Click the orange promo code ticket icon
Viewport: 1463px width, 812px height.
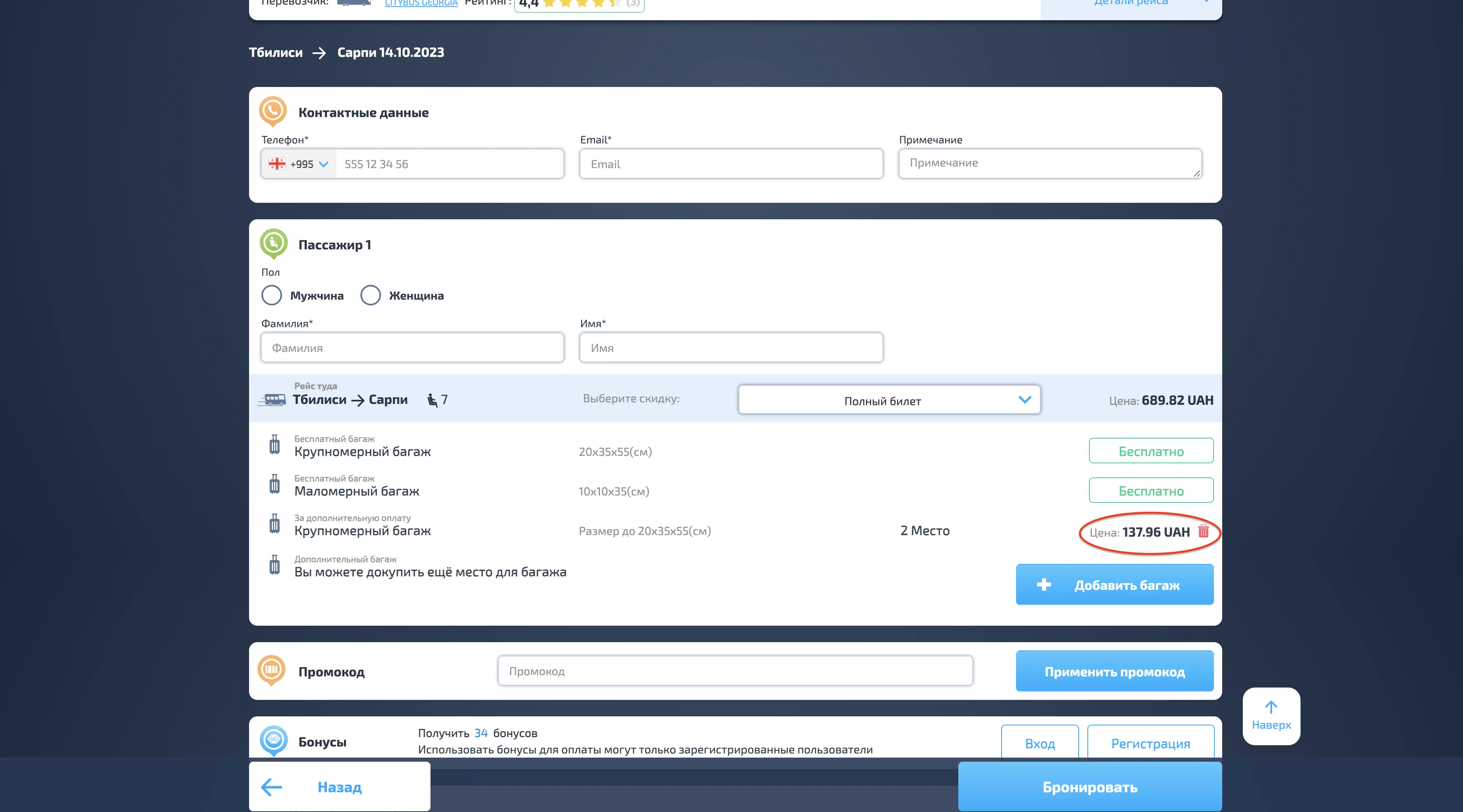click(x=271, y=669)
